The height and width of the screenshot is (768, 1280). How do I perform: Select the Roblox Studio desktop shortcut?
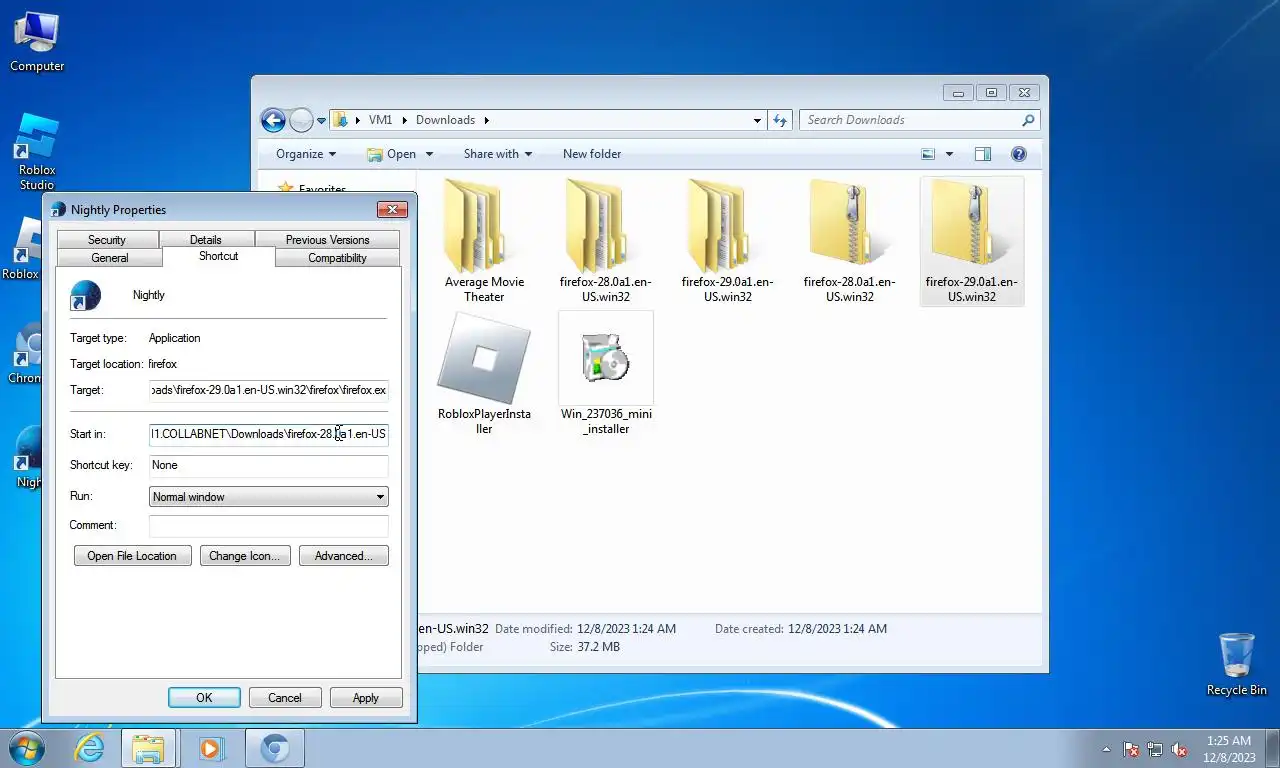(37, 152)
